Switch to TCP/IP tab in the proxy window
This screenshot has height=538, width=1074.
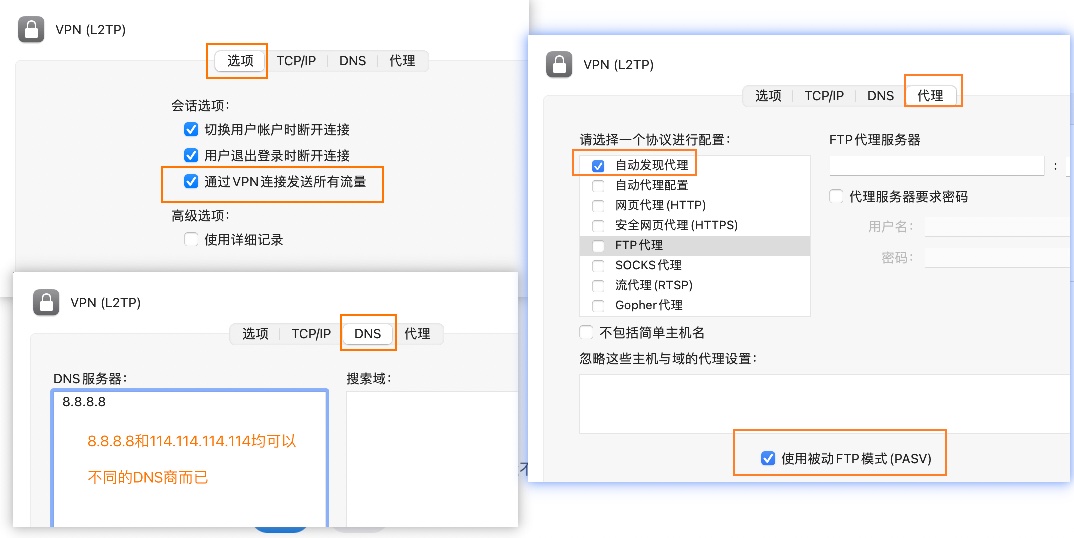pos(824,96)
